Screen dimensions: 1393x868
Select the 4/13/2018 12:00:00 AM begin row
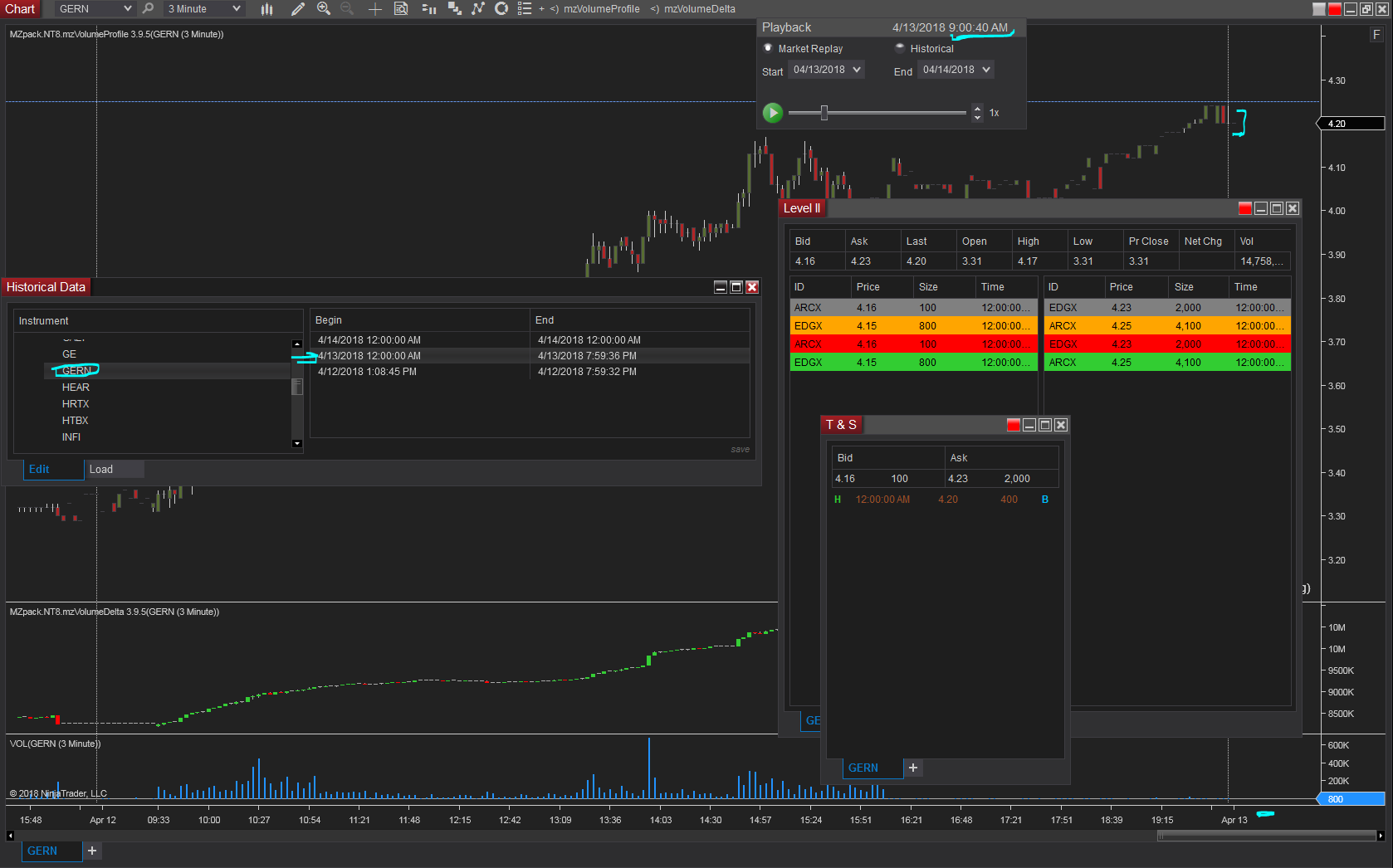pyautogui.click(x=530, y=356)
